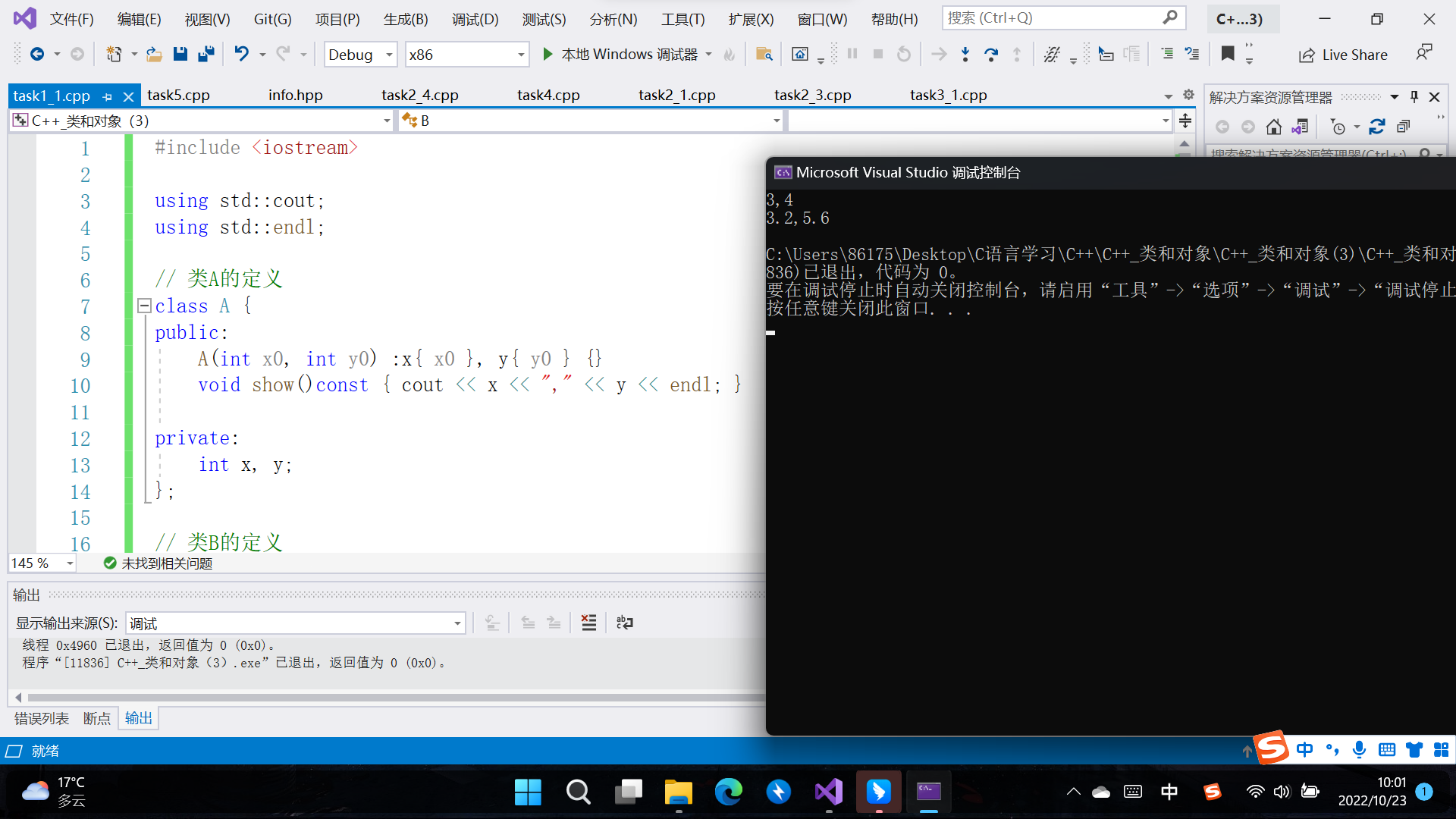The image size is (1456, 819).
Task: Click the Step Over debug icon
Action: 990,54
